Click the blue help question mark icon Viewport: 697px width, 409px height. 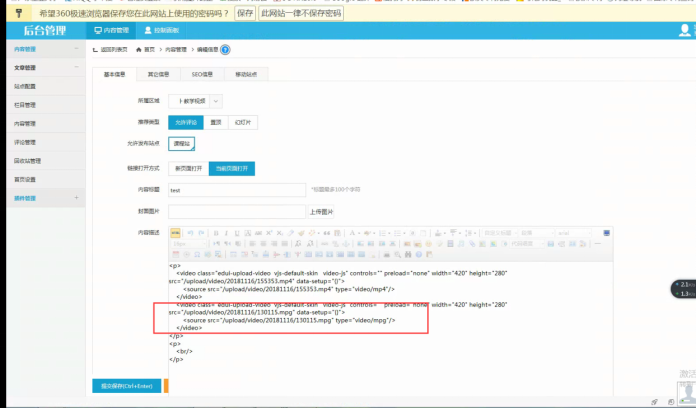(225, 49)
